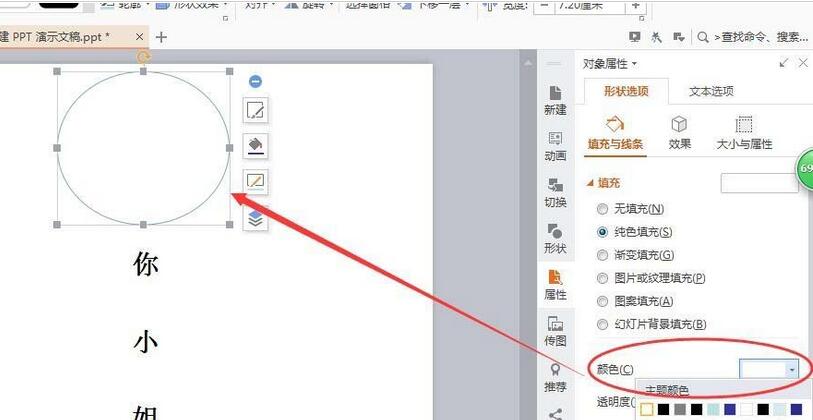813x420 pixels.
Task: Select the 图片或纹理填充(P) radio button
Action: tap(602, 278)
